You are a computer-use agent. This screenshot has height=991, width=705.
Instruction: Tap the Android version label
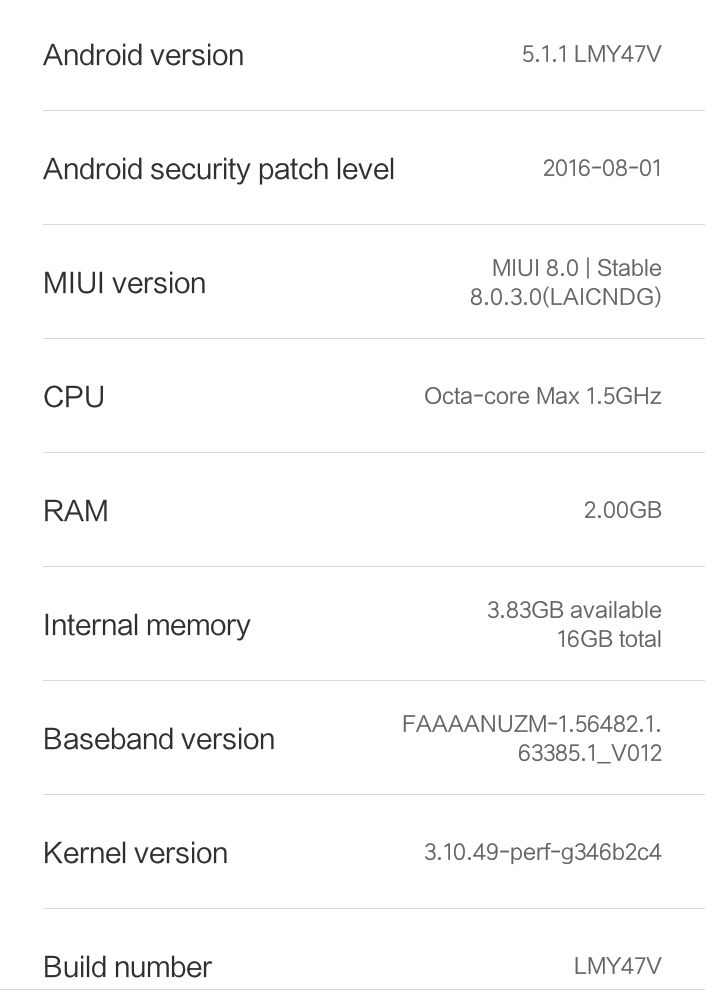[143, 55]
